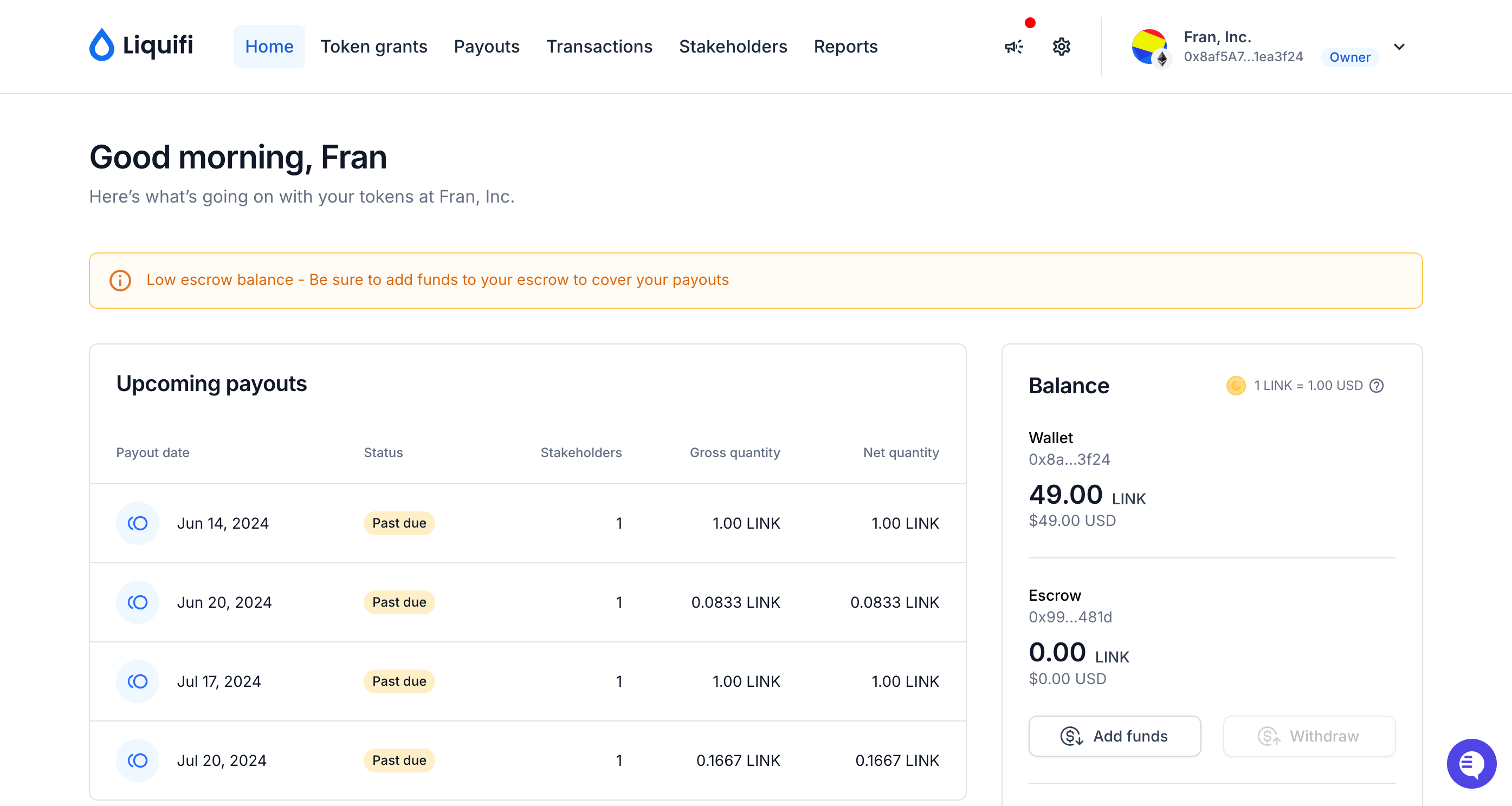
Task: Click the Liquifi droplet logo
Action: 101,45
